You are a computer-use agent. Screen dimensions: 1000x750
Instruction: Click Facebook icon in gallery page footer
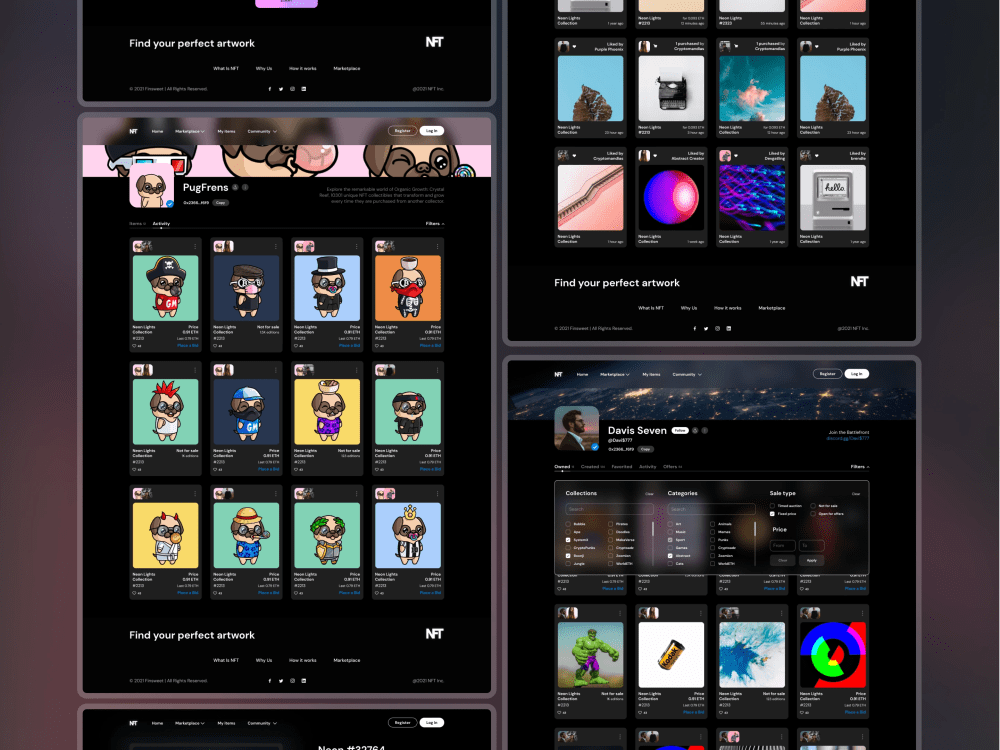click(695, 328)
